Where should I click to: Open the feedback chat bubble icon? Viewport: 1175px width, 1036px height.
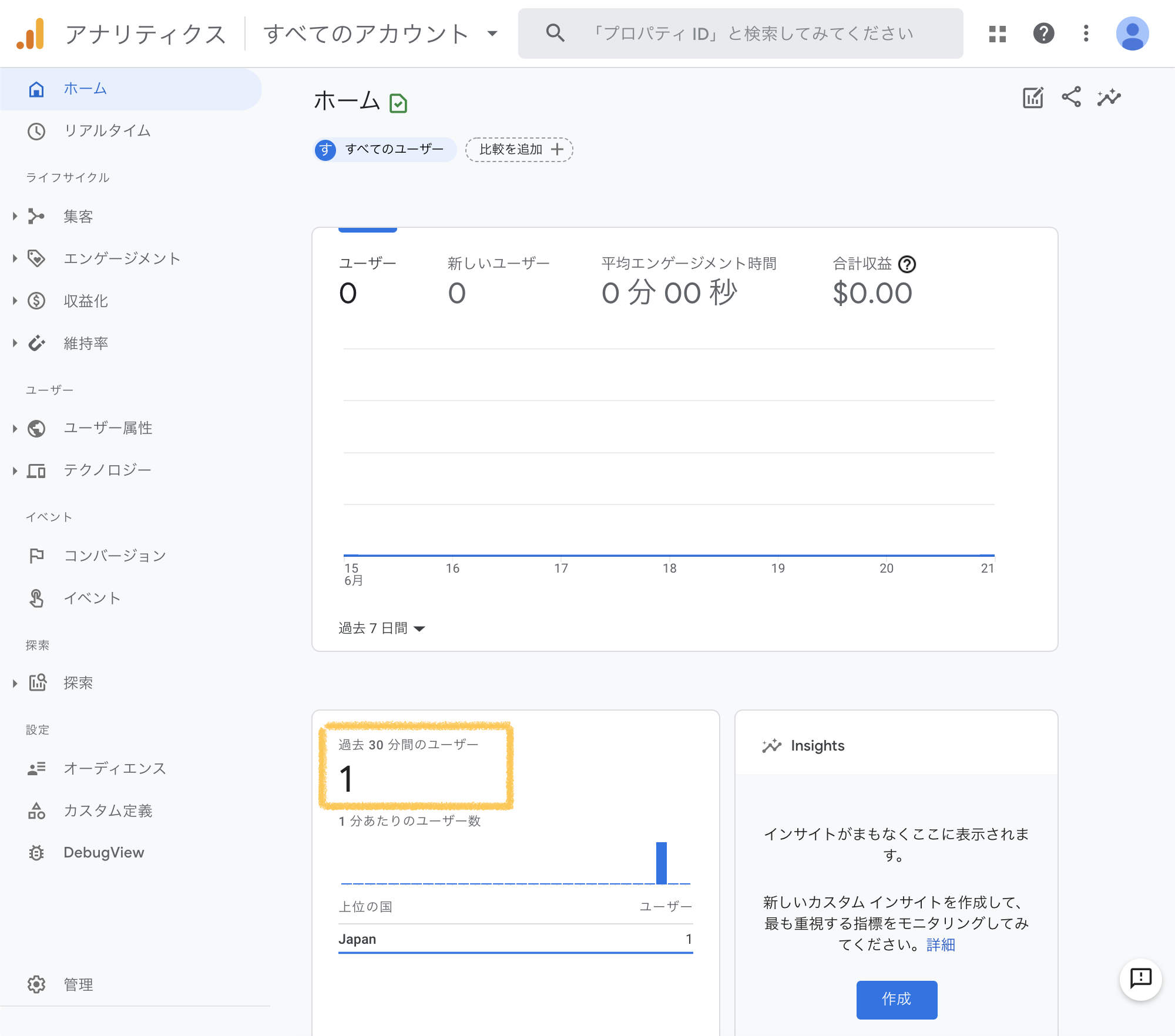(x=1140, y=978)
